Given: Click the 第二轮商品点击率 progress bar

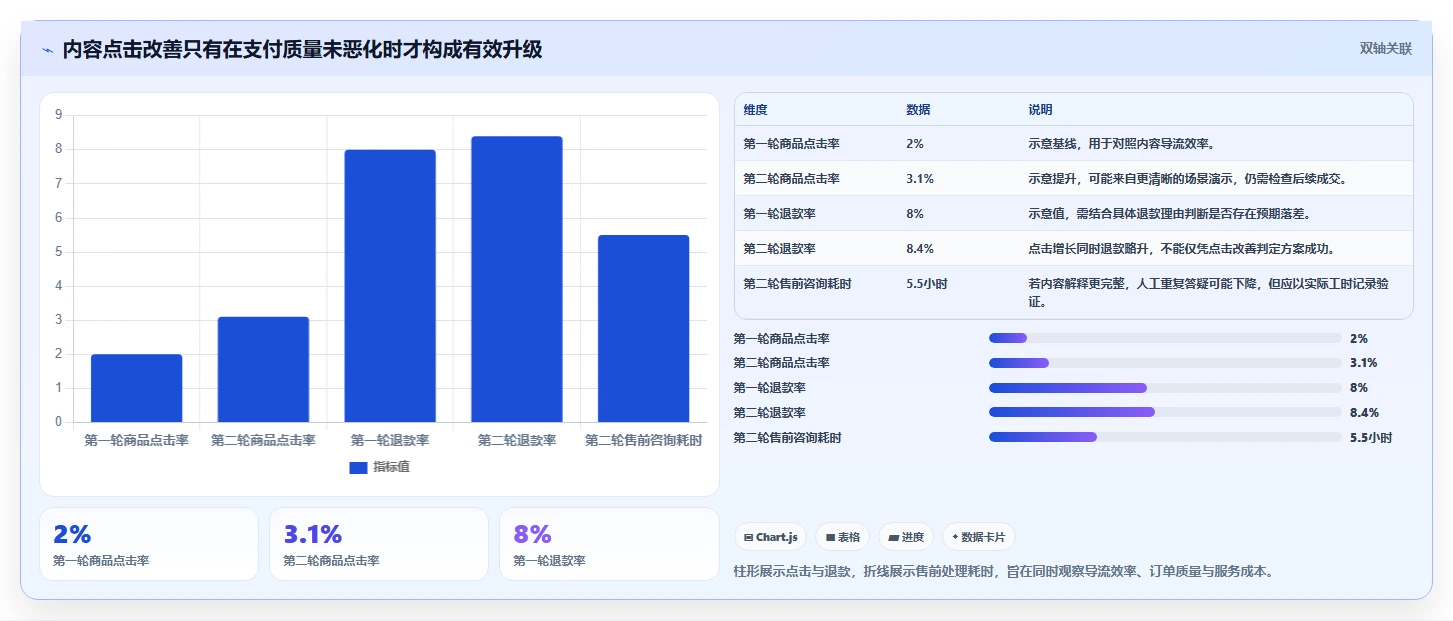Looking at the screenshot, I should (1165, 363).
